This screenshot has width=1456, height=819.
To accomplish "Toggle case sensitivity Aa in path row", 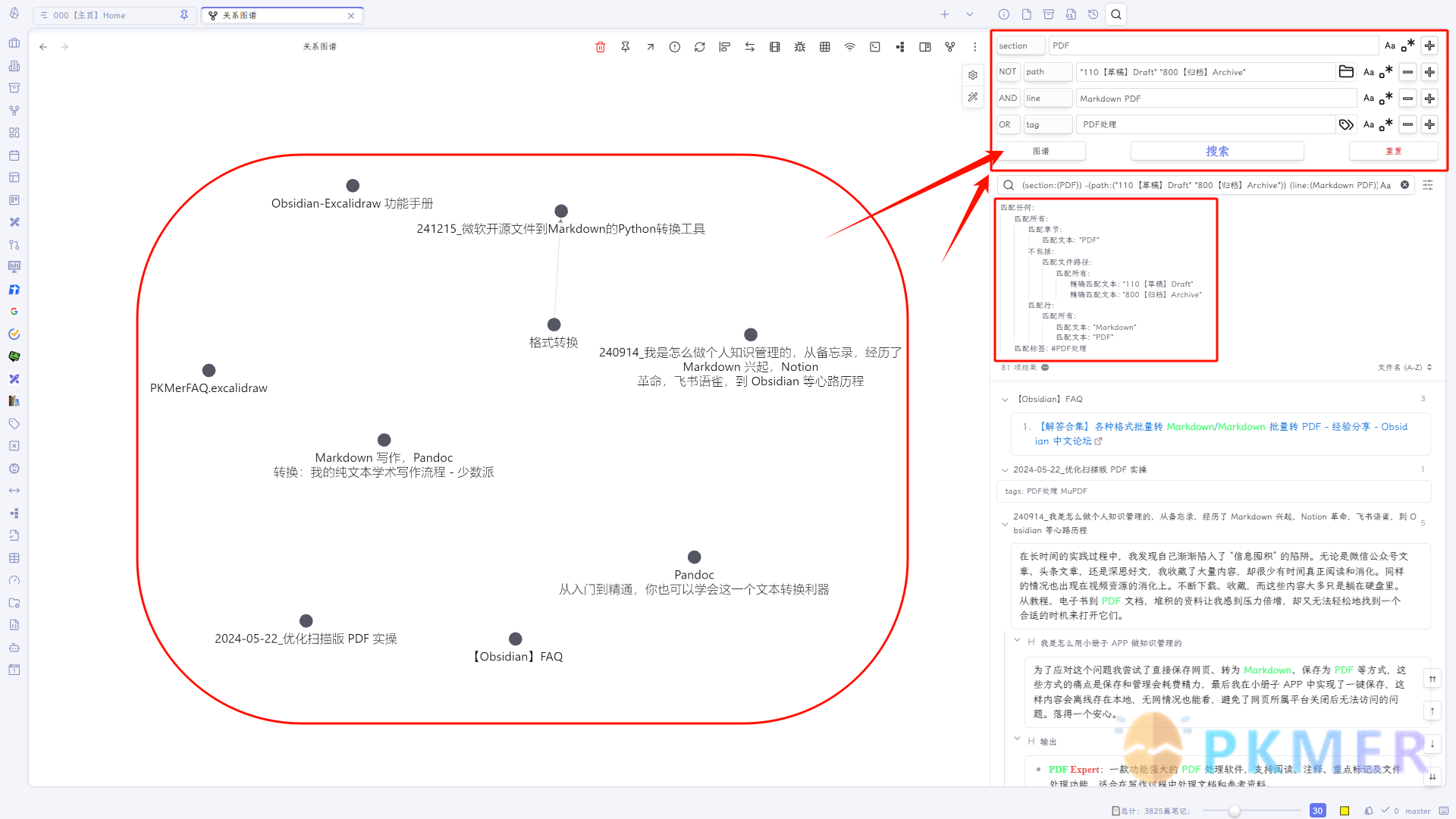I will 1368,72.
